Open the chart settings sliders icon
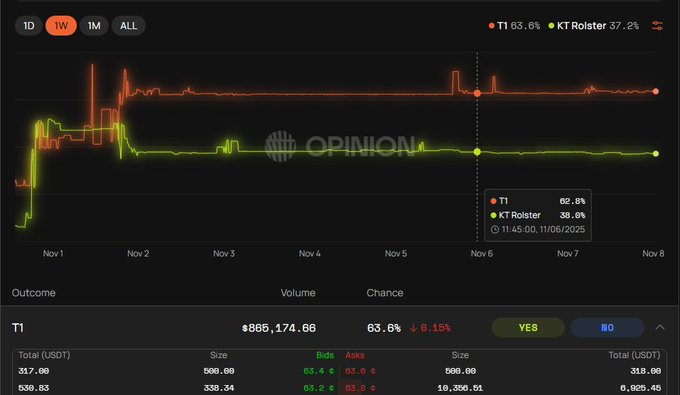 point(657,26)
